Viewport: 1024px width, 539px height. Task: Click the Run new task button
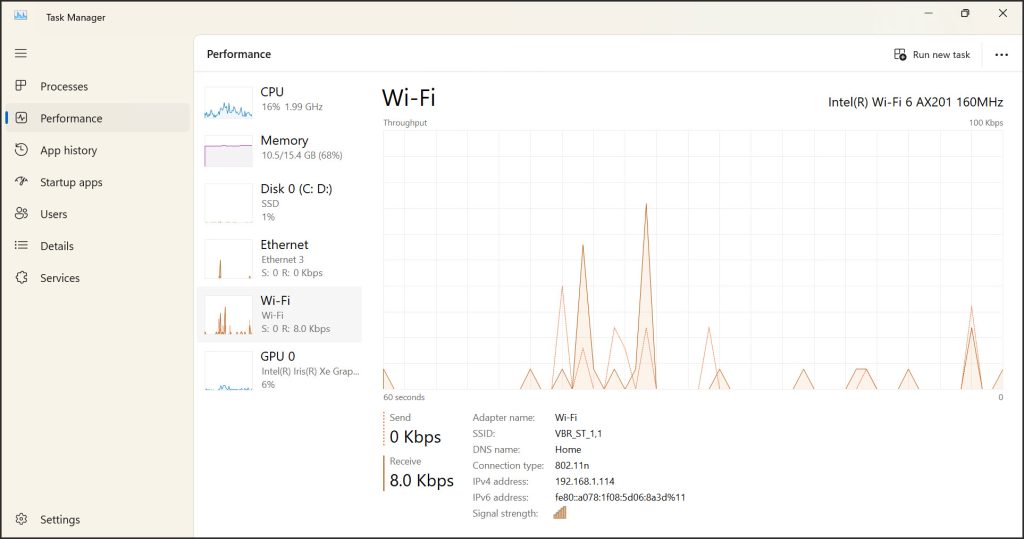point(932,55)
